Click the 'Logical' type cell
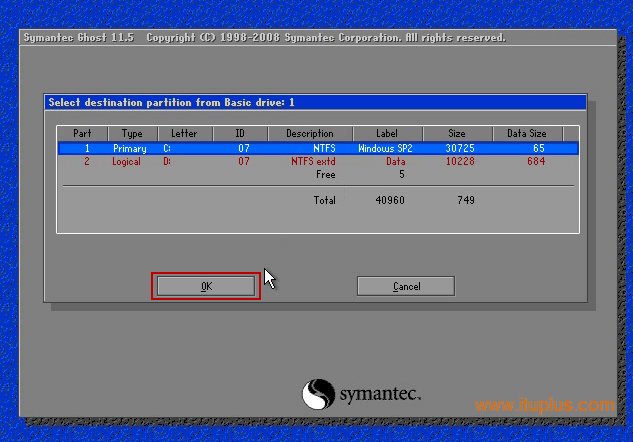 coord(126,161)
